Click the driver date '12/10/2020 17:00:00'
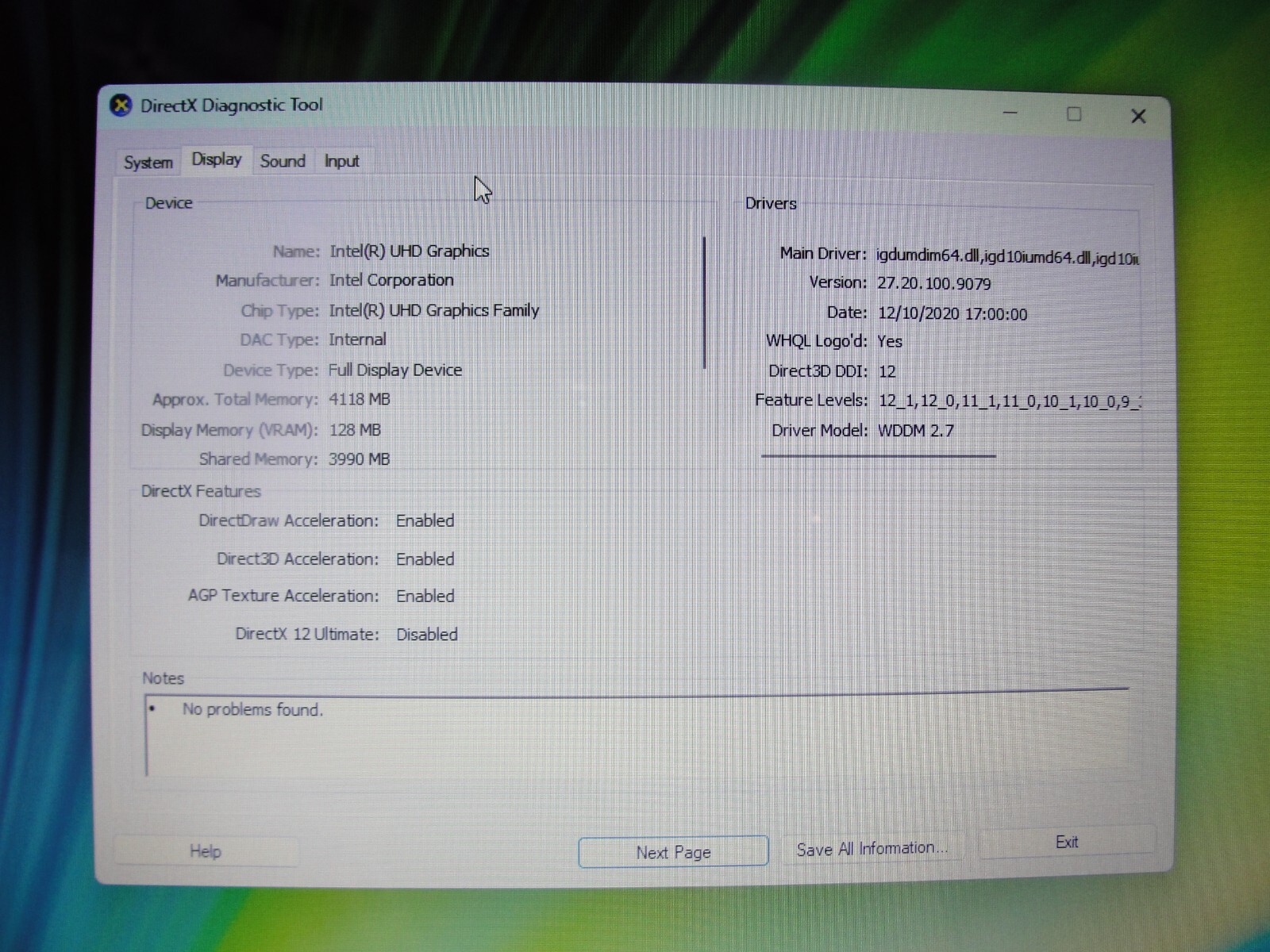This screenshot has height=952, width=1270. click(952, 313)
